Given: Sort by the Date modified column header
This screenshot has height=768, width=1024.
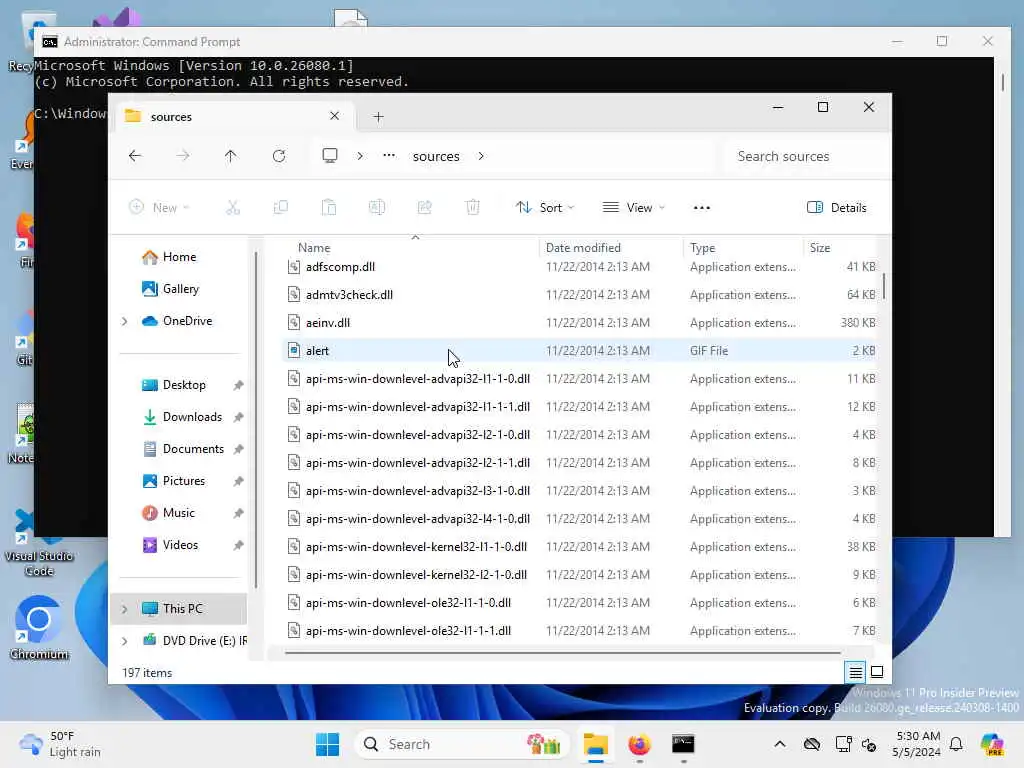Looking at the screenshot, I should tap(583, 248).
